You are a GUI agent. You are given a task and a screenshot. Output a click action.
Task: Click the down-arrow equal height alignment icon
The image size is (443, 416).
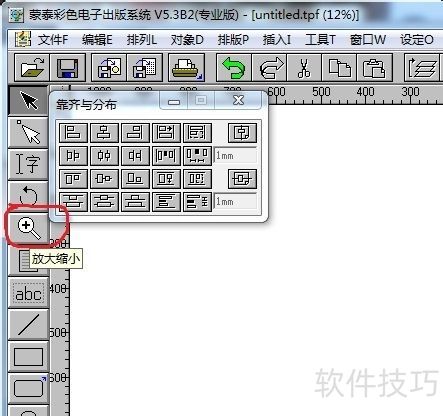click(166, 179)
